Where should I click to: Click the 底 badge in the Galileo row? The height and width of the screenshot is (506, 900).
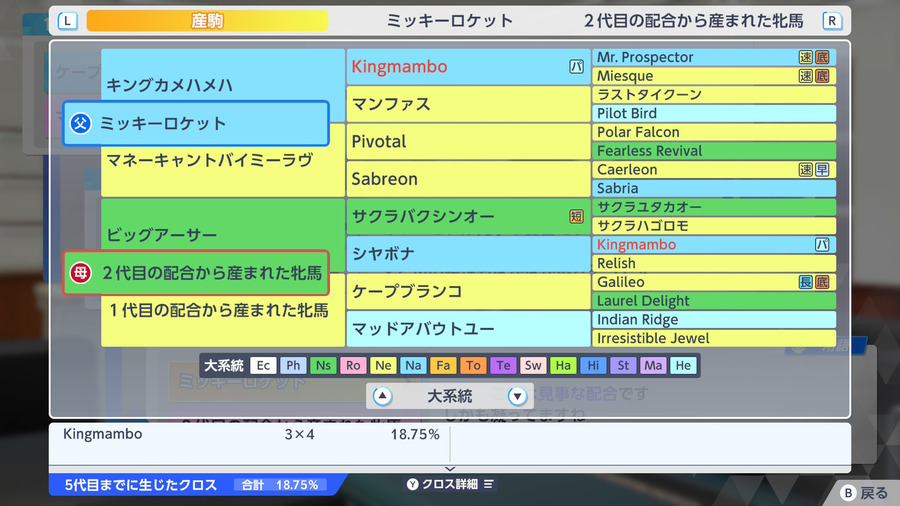822,282
